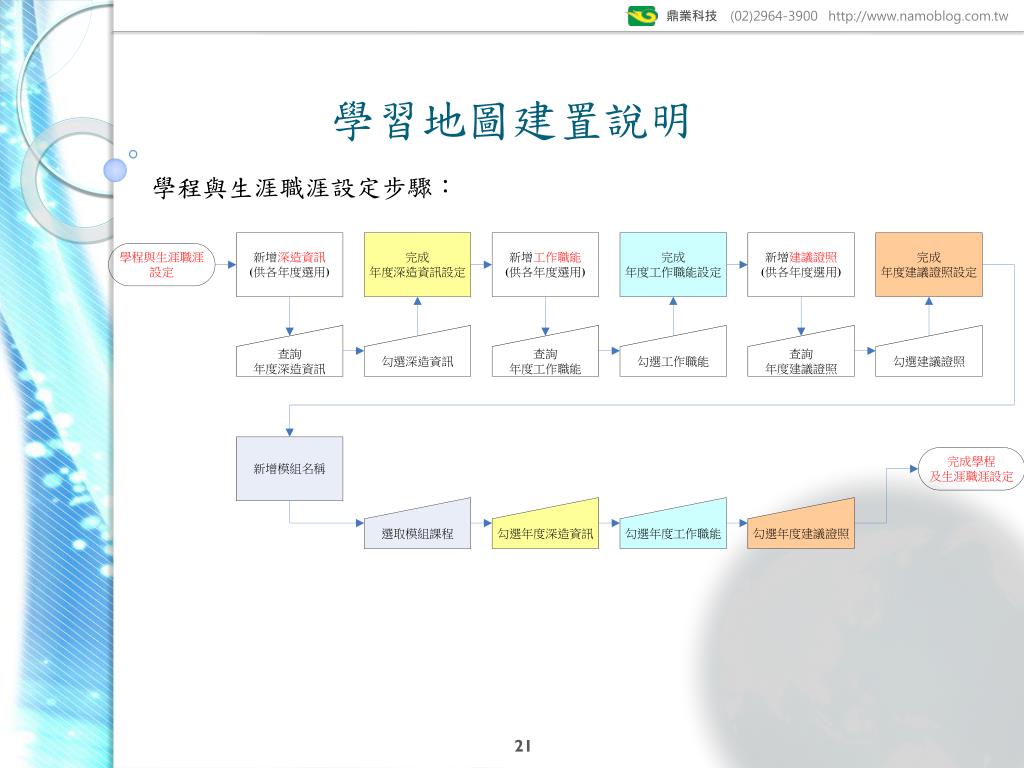Select the 新增工作職能 flowchart box
This screenshot has width=1024, height=768.
tap(545, 264)
